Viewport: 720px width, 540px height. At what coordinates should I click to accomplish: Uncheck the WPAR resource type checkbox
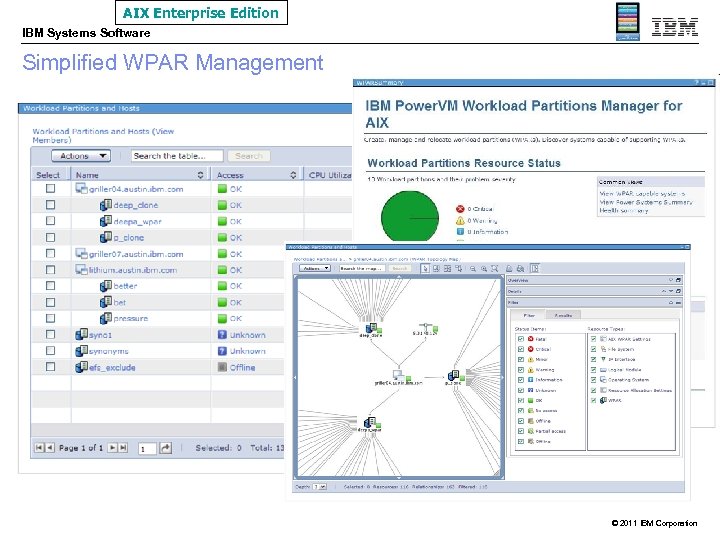[x=593, y=400]
